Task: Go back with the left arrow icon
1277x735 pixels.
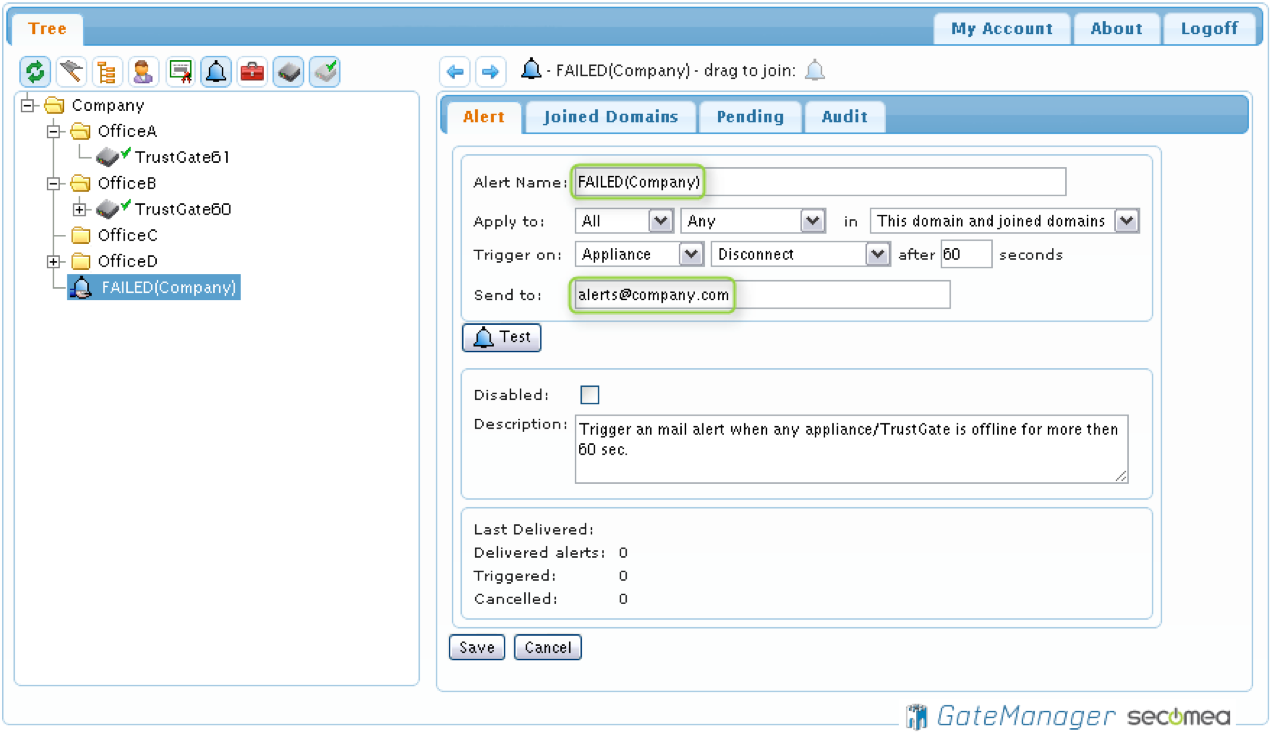Action: pos(455,71)
